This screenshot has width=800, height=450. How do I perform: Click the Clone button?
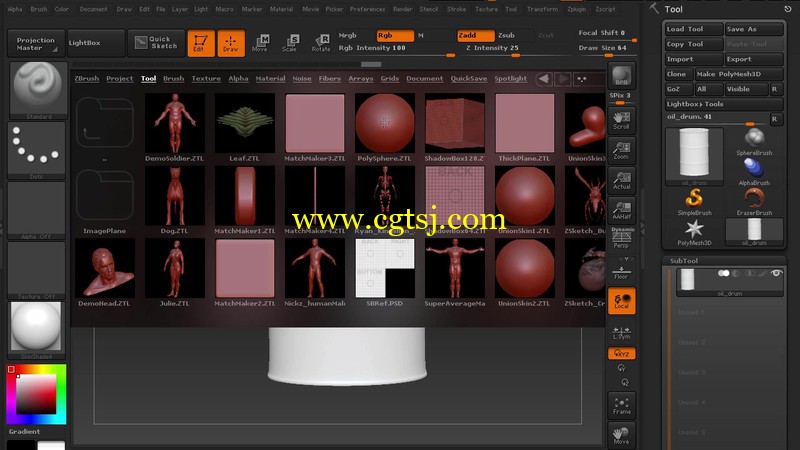(678, 74)
